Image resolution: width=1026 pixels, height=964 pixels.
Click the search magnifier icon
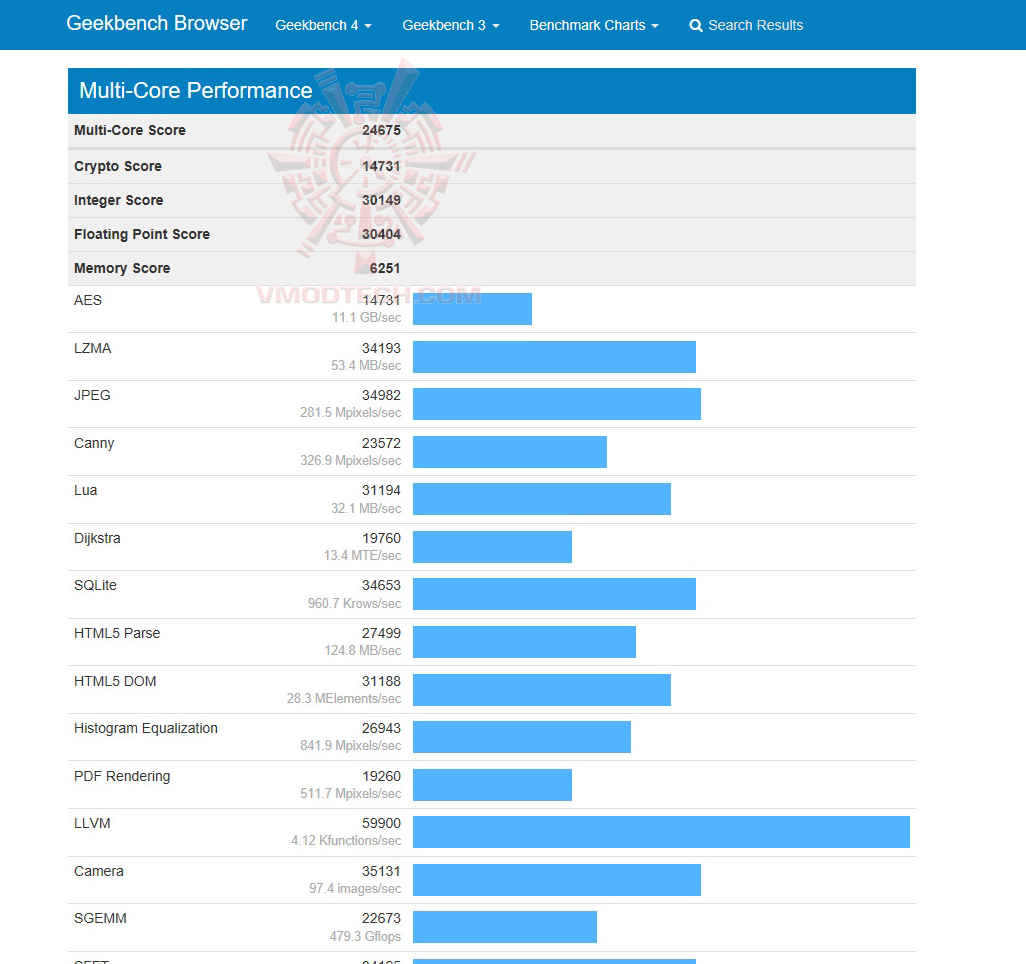tap(696, 26)
